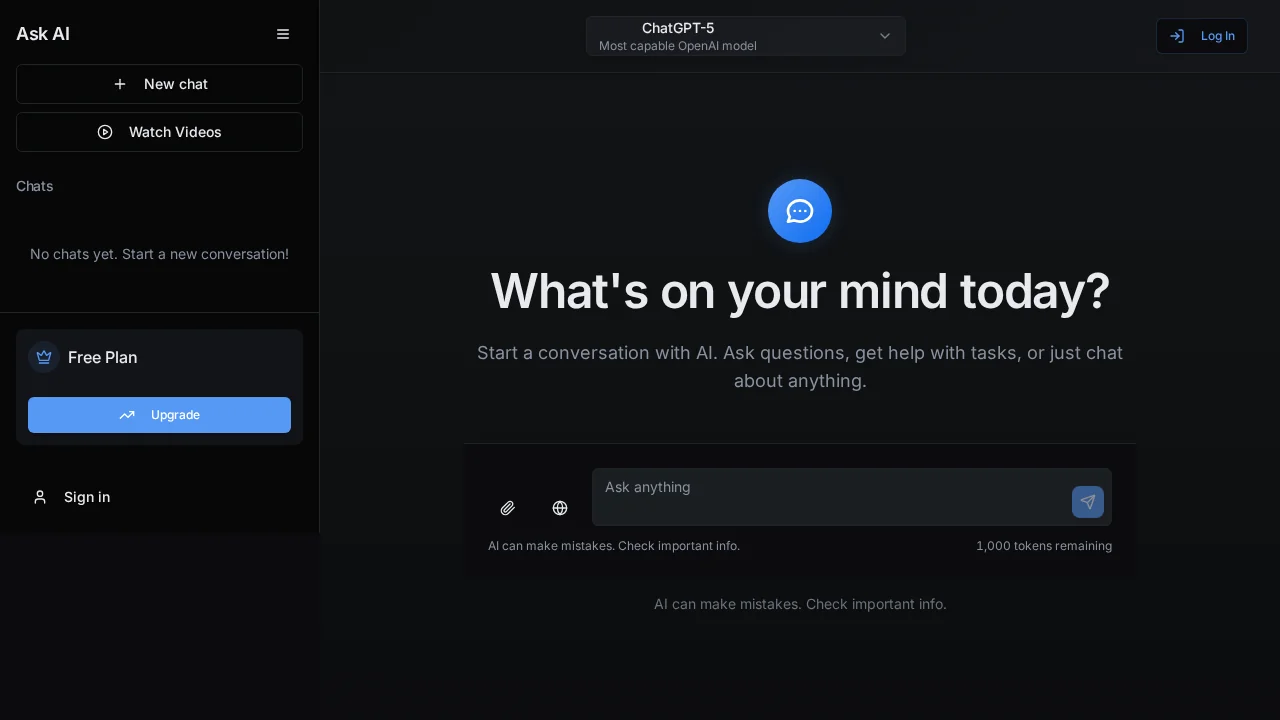Expand the model selector chevron

(885, 36)
